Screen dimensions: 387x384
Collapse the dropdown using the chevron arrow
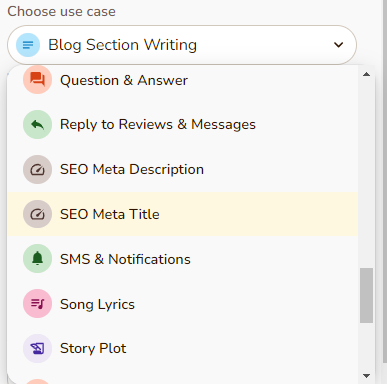click(x=339, y=45)
